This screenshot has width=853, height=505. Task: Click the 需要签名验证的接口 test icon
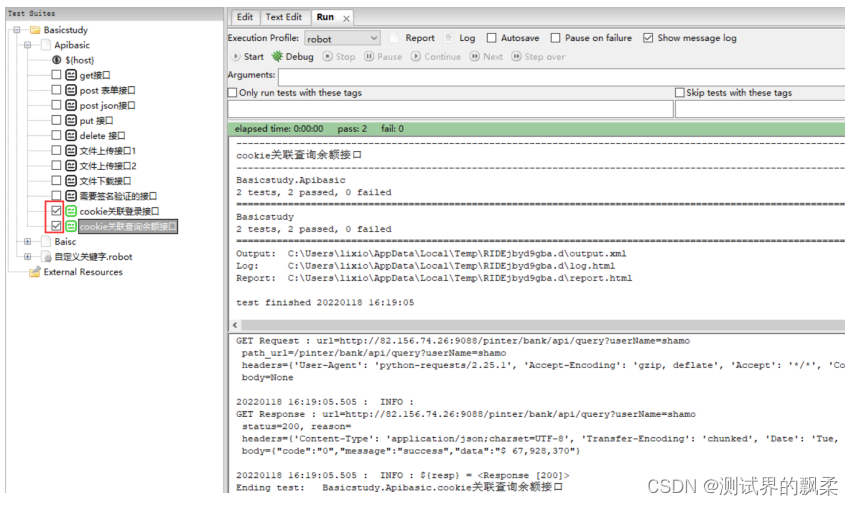(71, 195)
